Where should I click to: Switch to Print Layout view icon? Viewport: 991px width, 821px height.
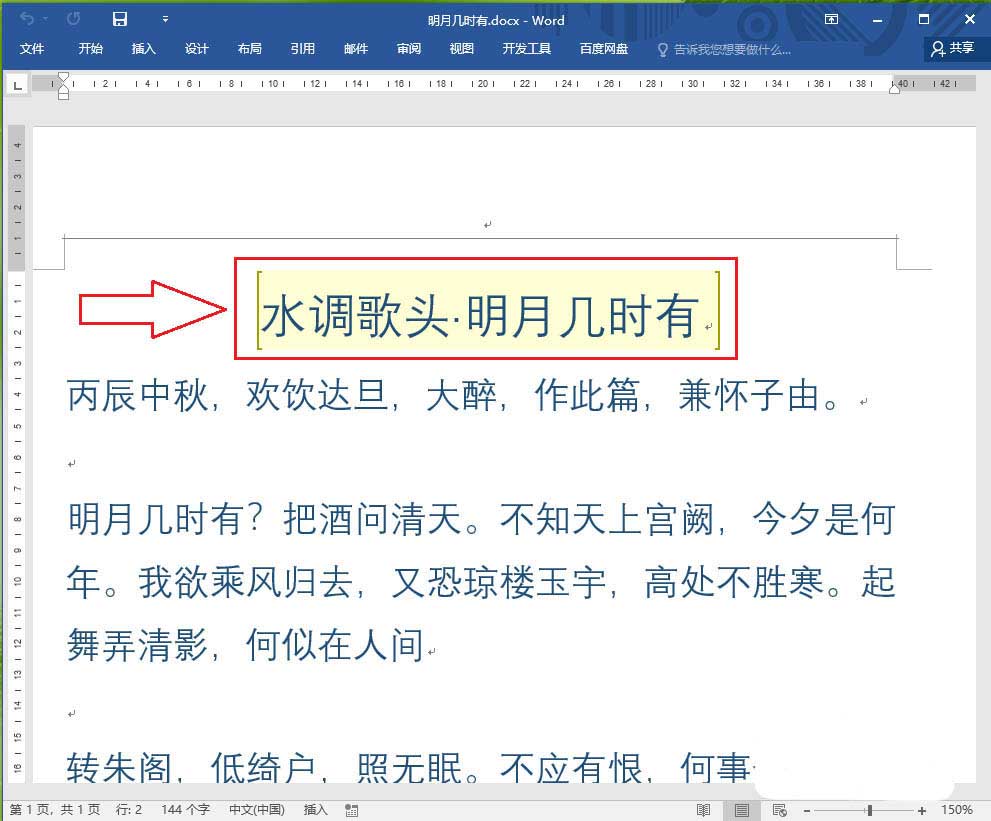tap(742, 810)
